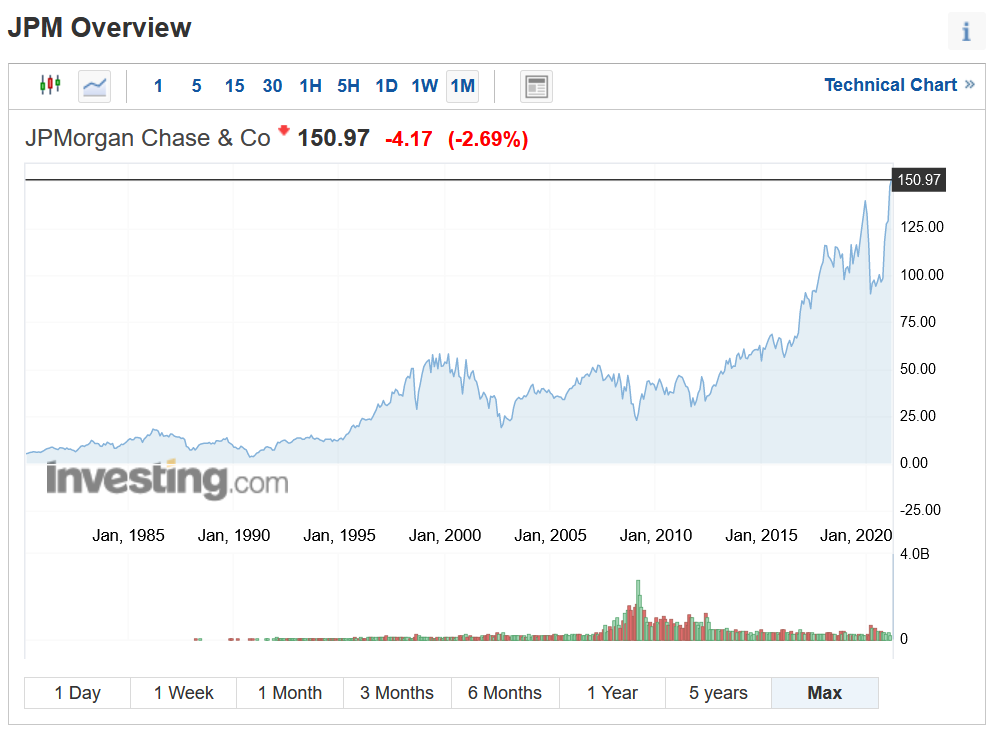Click the Jan, 2010 axis label
The image size is (997, 736).
click(656, 535)
